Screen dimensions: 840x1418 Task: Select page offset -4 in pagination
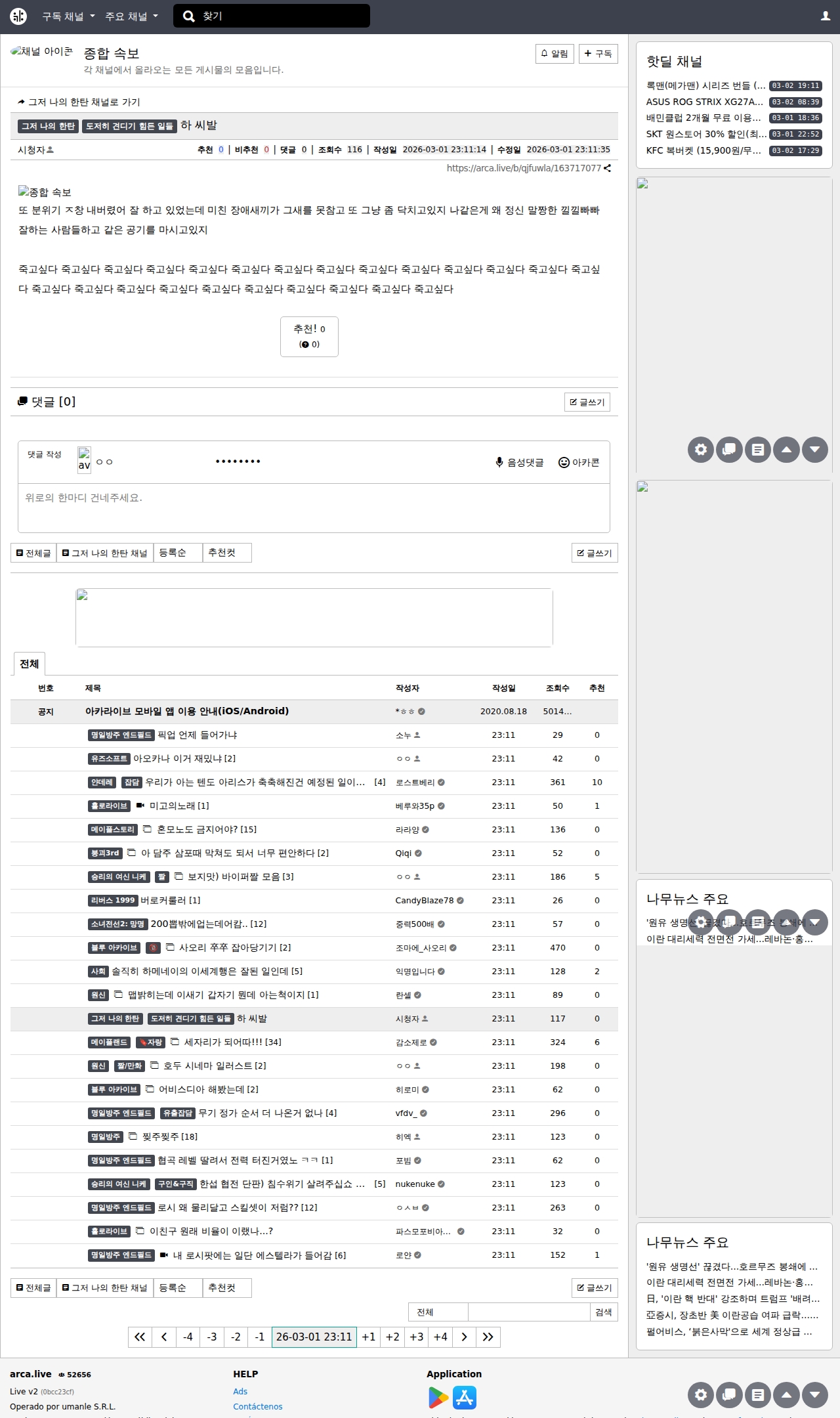pos(188,1337)
